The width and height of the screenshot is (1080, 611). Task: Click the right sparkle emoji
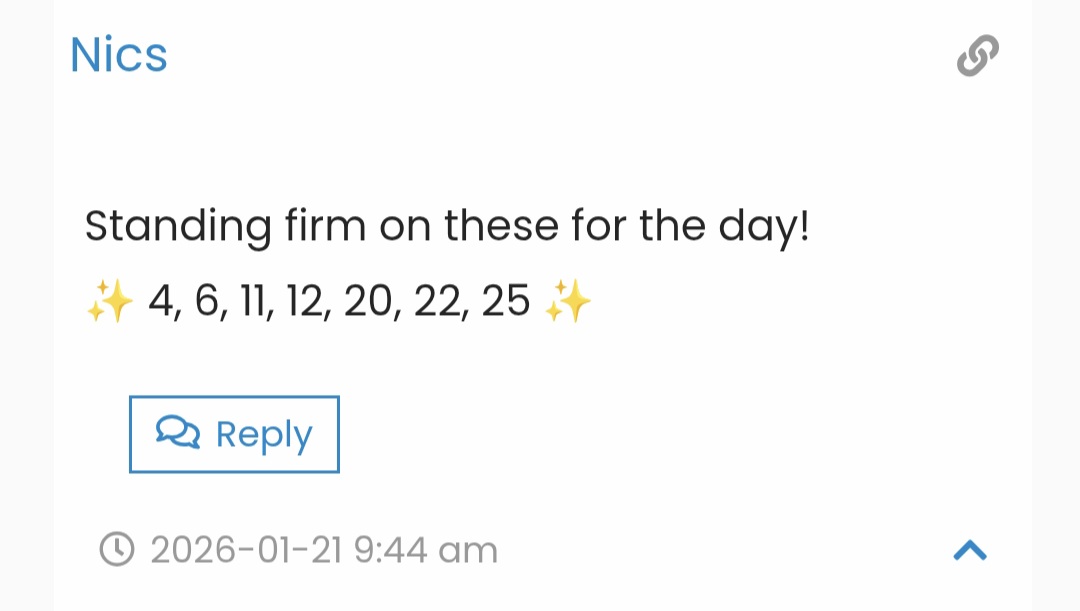[567, 300]
